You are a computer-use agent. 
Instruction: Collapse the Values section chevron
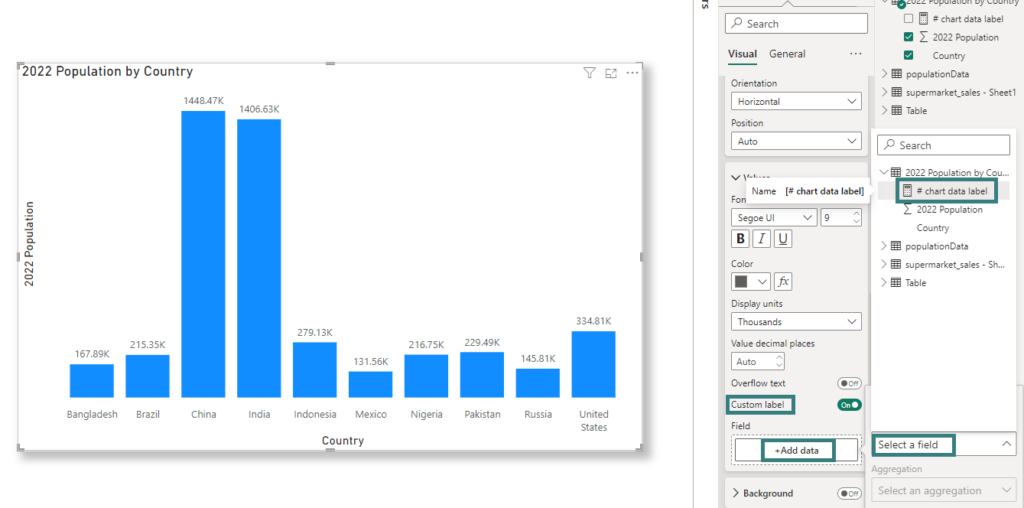(736, 178)
